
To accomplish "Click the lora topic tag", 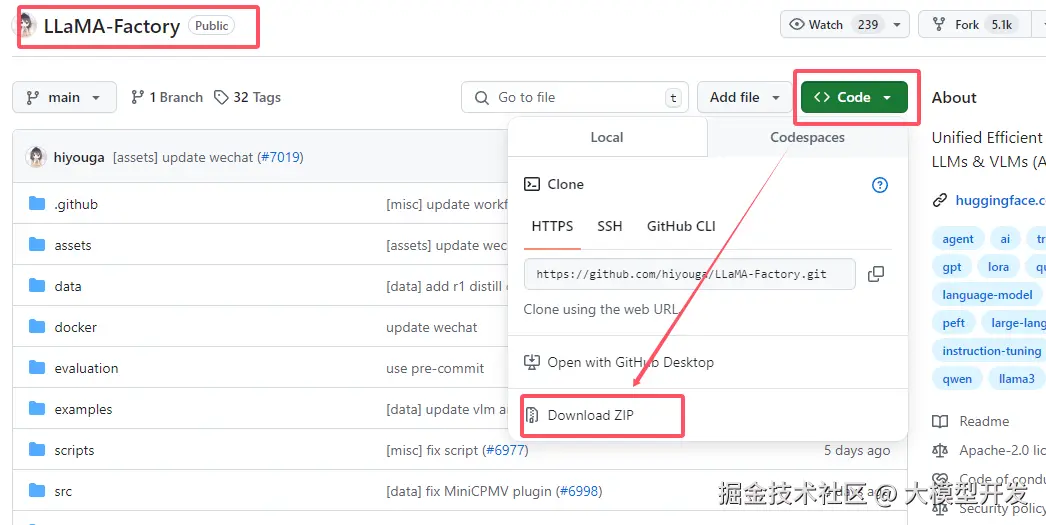I will (998, 267).
